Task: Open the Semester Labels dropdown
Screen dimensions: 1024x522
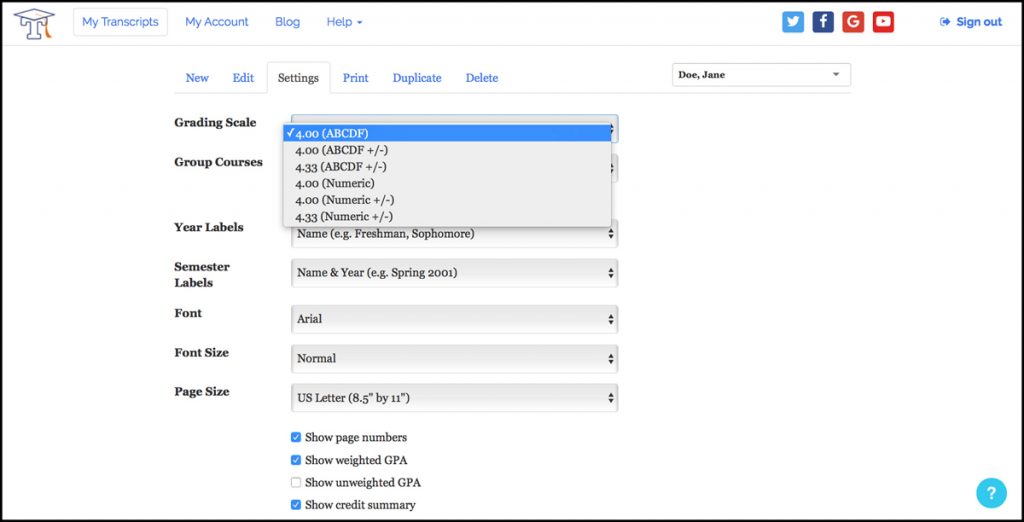Action: click(x=455, y=273)
